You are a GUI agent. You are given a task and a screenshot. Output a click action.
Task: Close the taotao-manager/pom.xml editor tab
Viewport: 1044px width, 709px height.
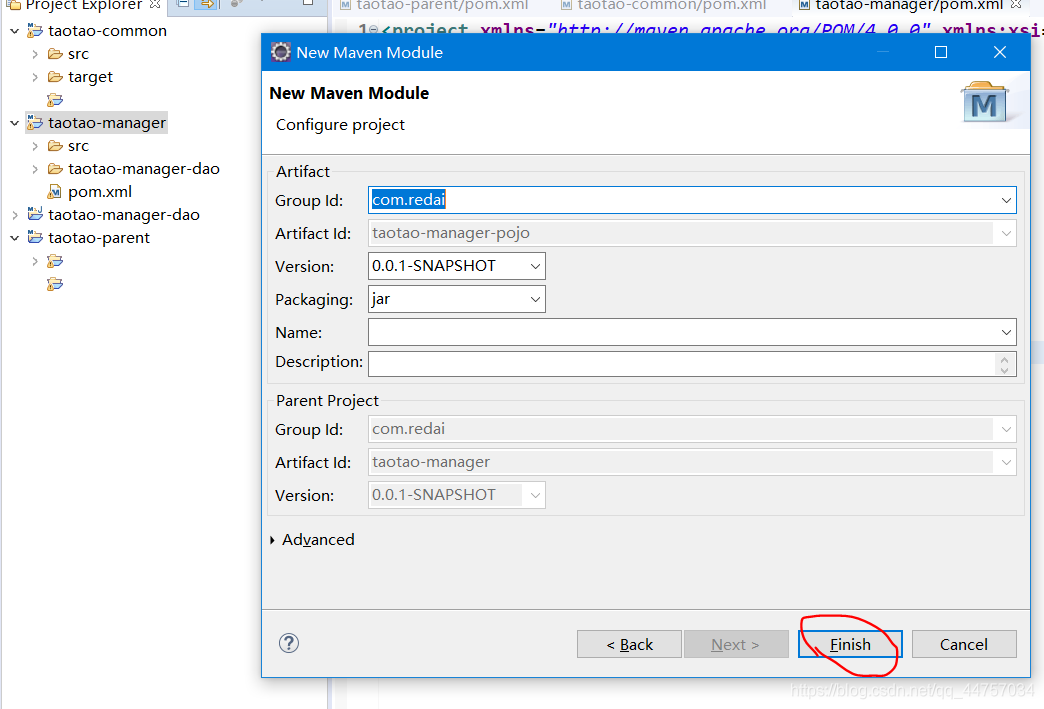[x=1016, y=4]
